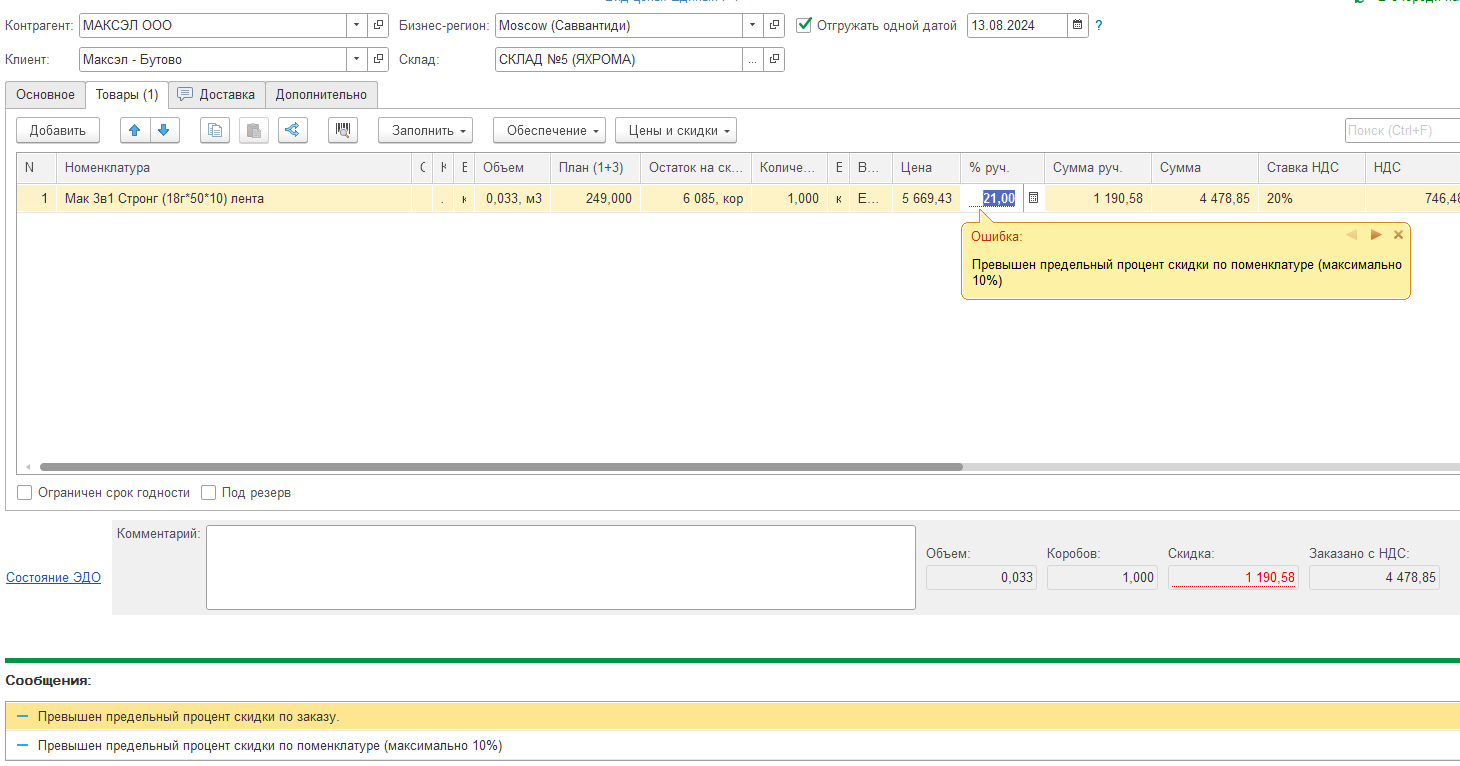The width and height of the screenshot is (1460, 766).
Task: Close the Ошибка error tooltip
Action: (1398, 235)
